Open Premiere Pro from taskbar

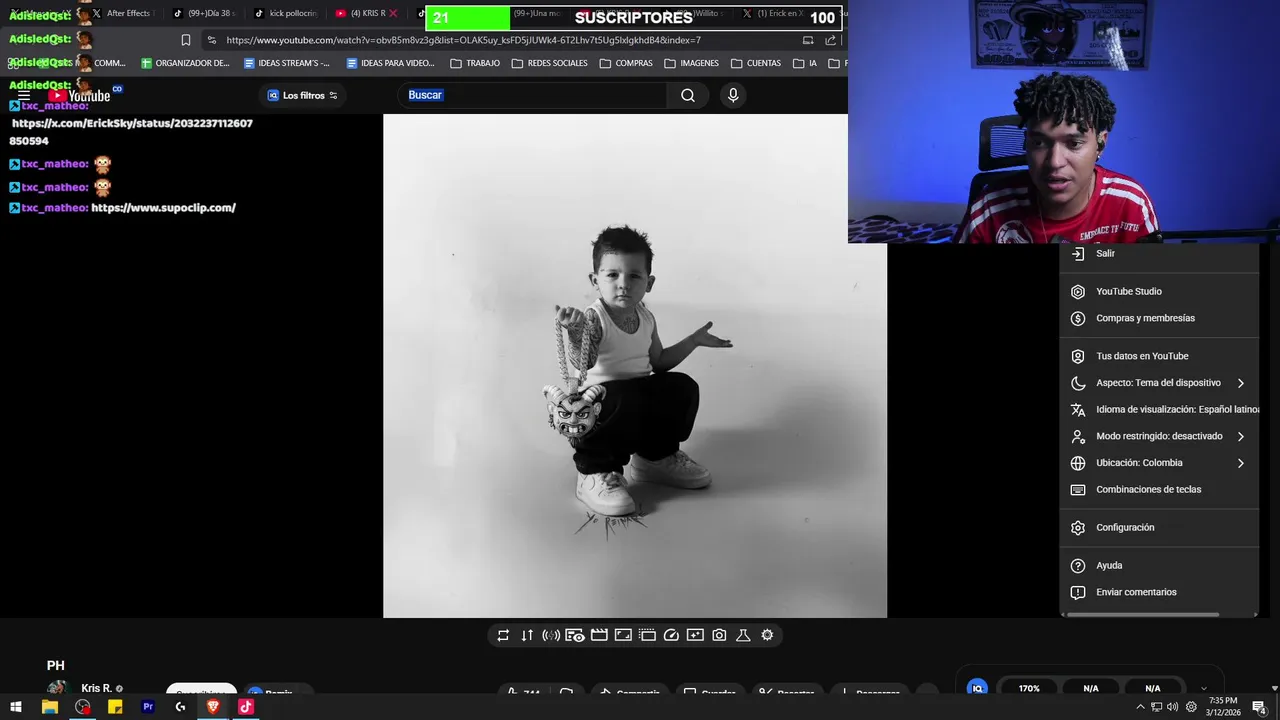[148, 707]
